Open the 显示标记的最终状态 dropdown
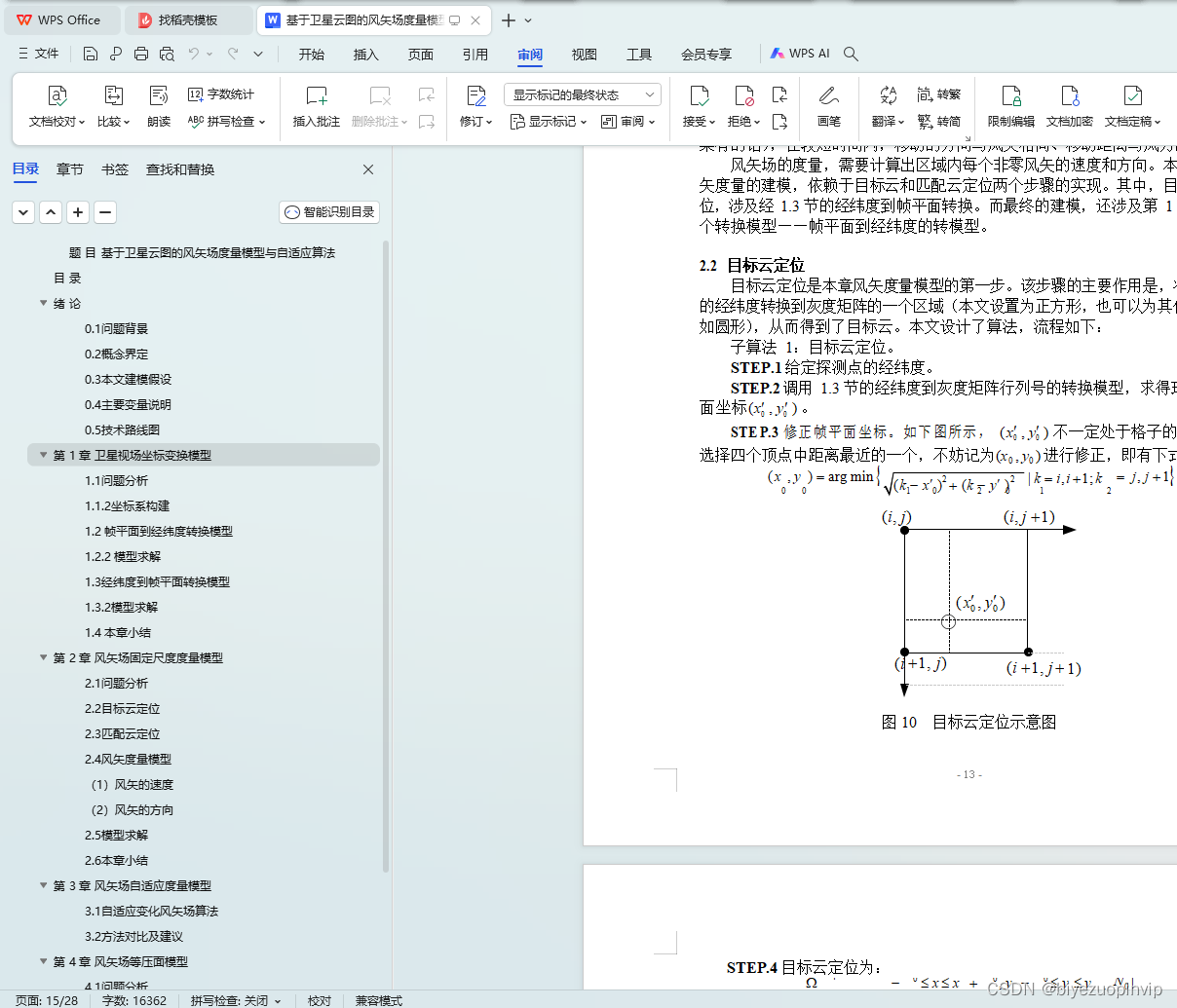Image resolution: width=1177 pixels, height=1008 pixels. pyautogui.click(x=583, y=94)
